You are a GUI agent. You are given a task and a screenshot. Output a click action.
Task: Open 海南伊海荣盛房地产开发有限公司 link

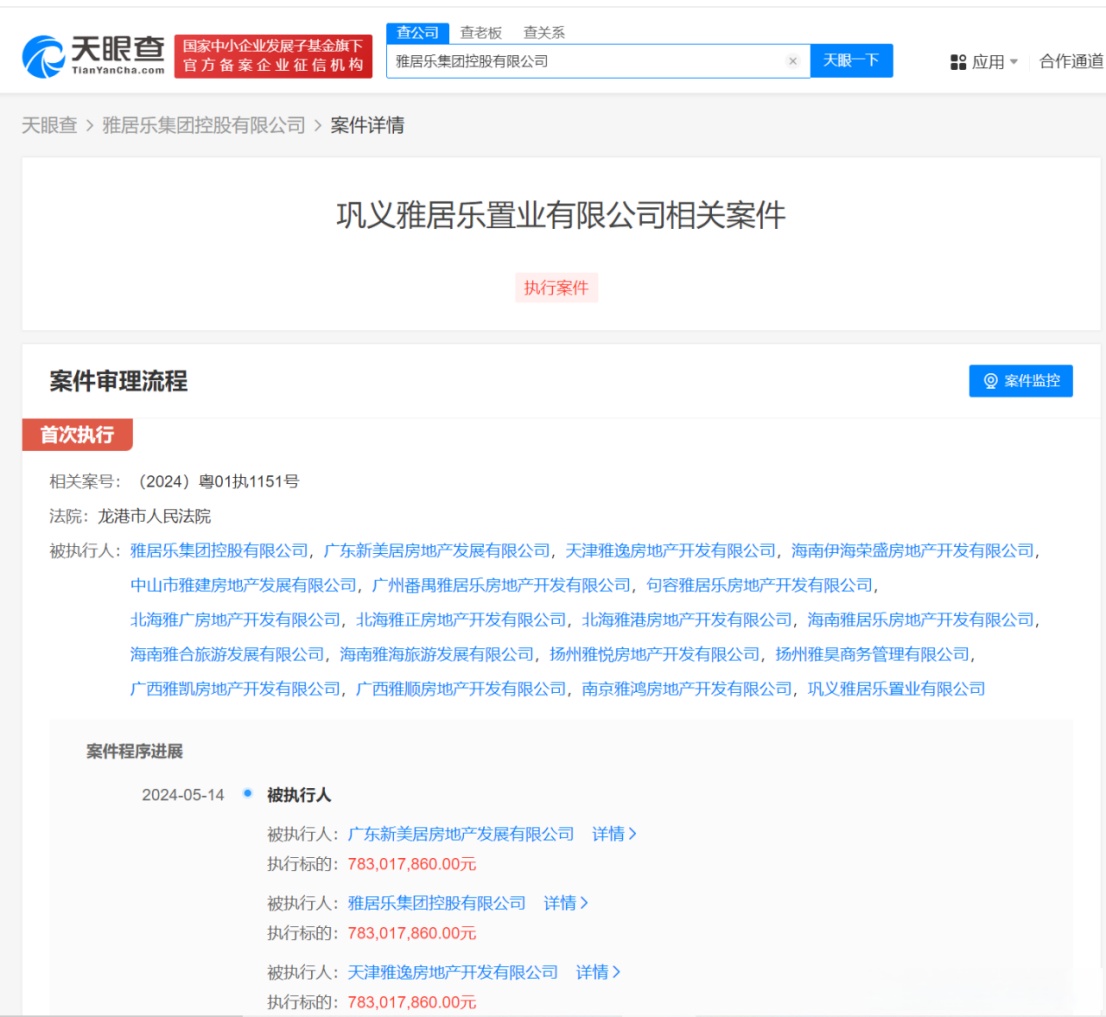point(913,551)
